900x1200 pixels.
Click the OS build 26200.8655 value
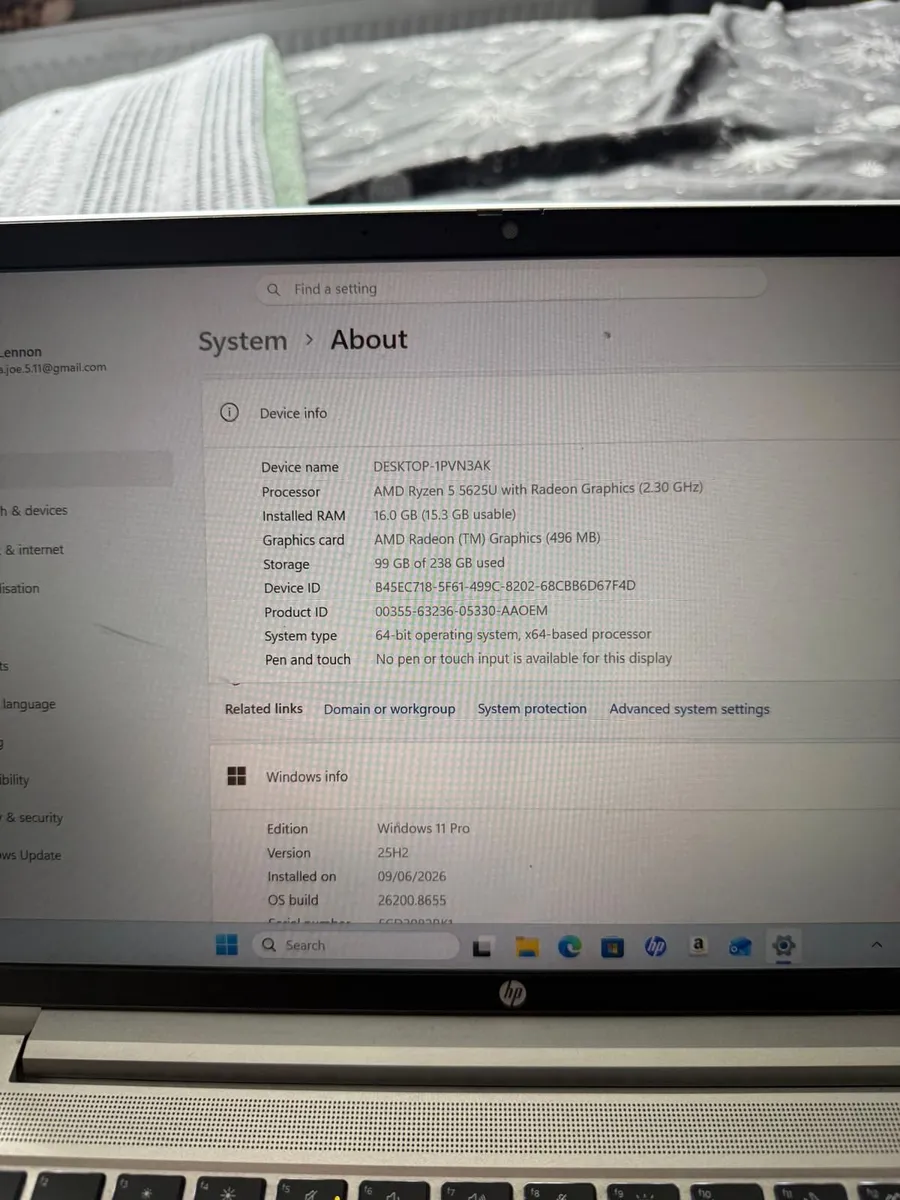click(x=412, y=901)
